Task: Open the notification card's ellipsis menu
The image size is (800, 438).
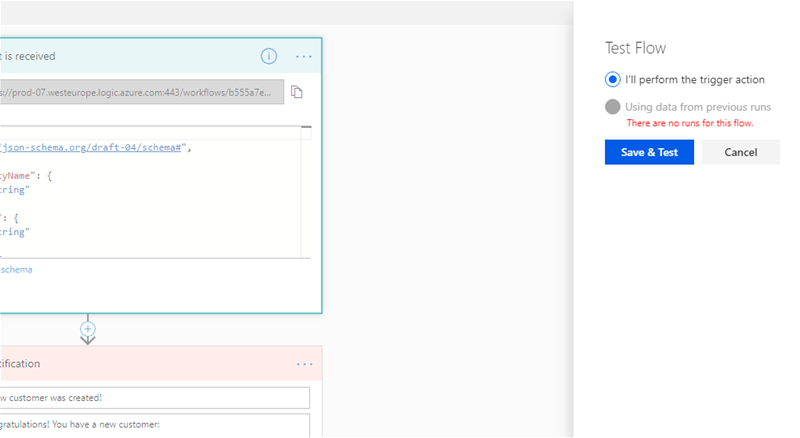Action: tap(304, 364)
